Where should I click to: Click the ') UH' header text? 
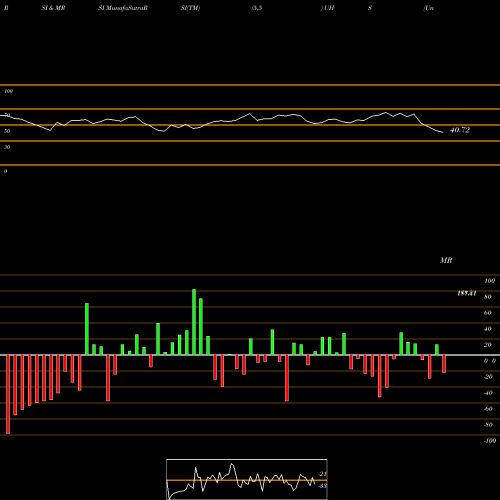pyautogui.click(x=327, y=8)
